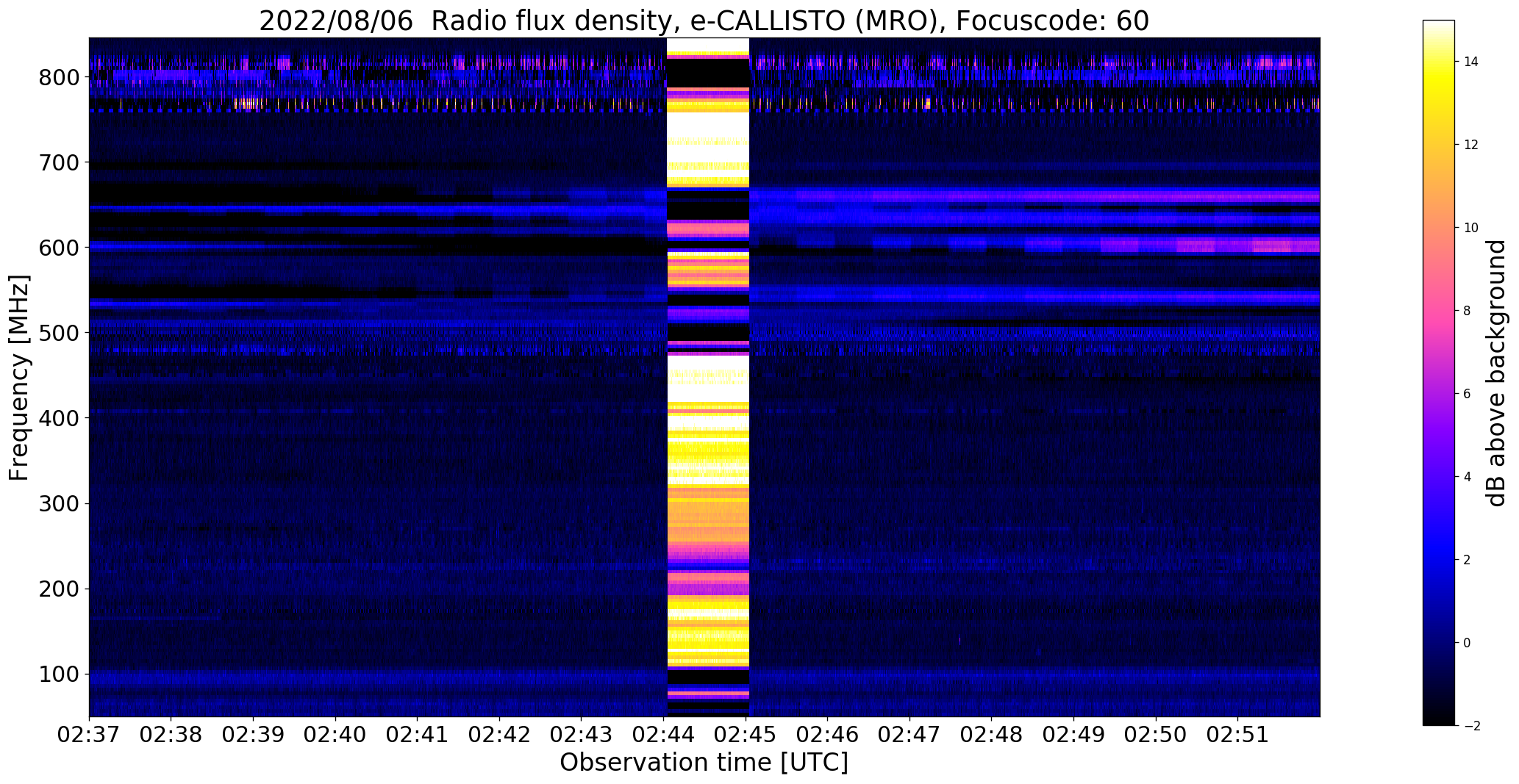Screen dimensions: 1519x784
Task: Click the 02:45 time tick label
Action: [746, 735]
